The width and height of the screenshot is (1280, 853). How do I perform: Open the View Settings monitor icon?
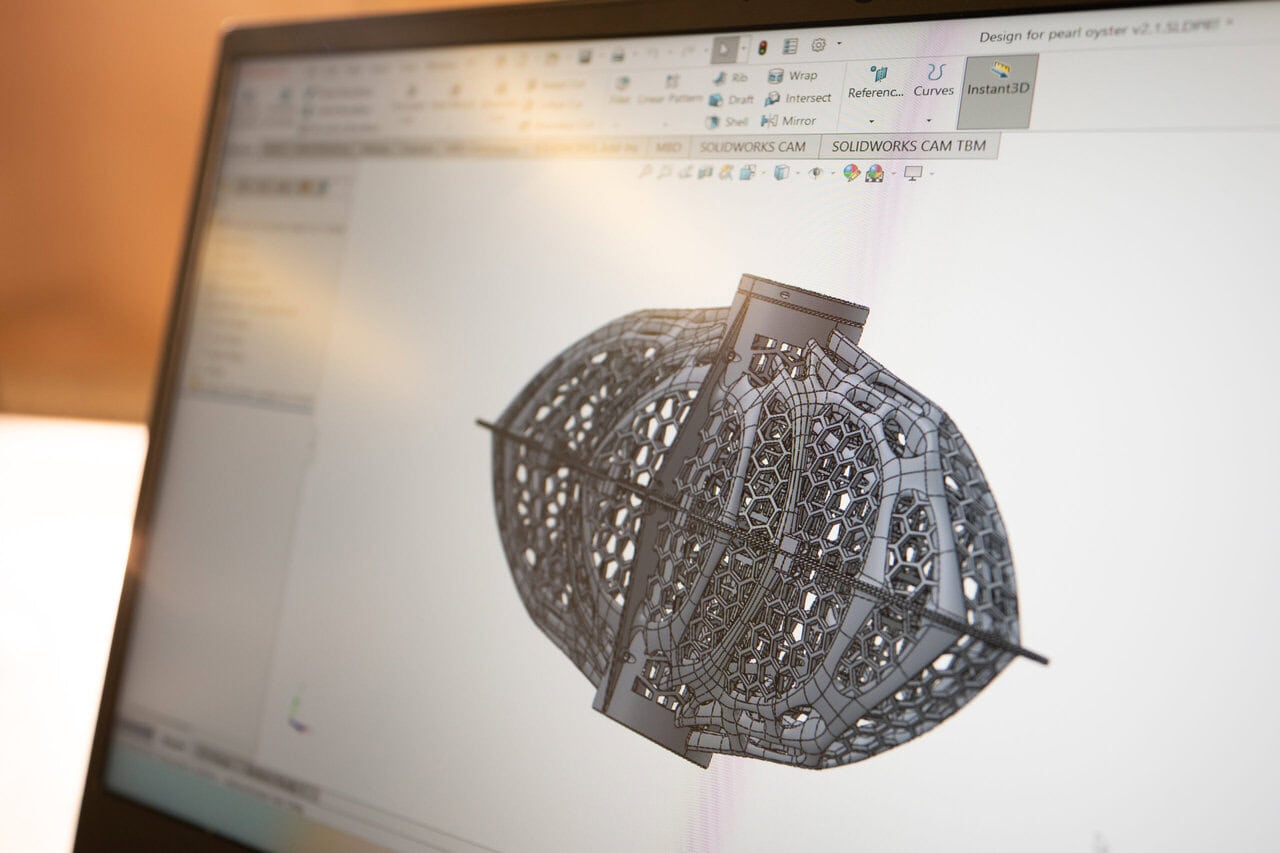pyautogui.click(x=913, y=173)
